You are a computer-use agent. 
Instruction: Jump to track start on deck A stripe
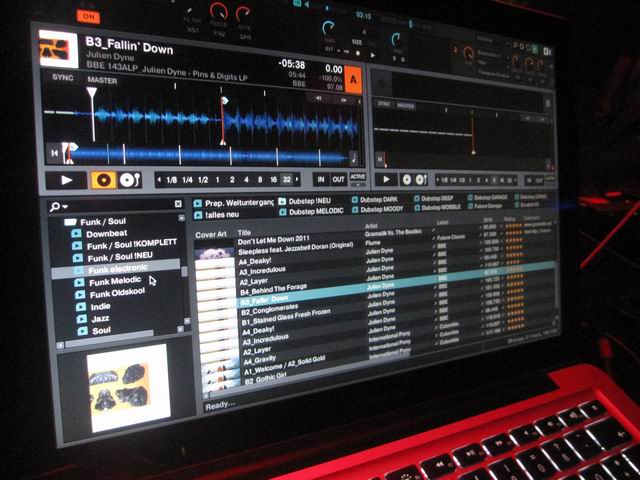pos(54,153)
